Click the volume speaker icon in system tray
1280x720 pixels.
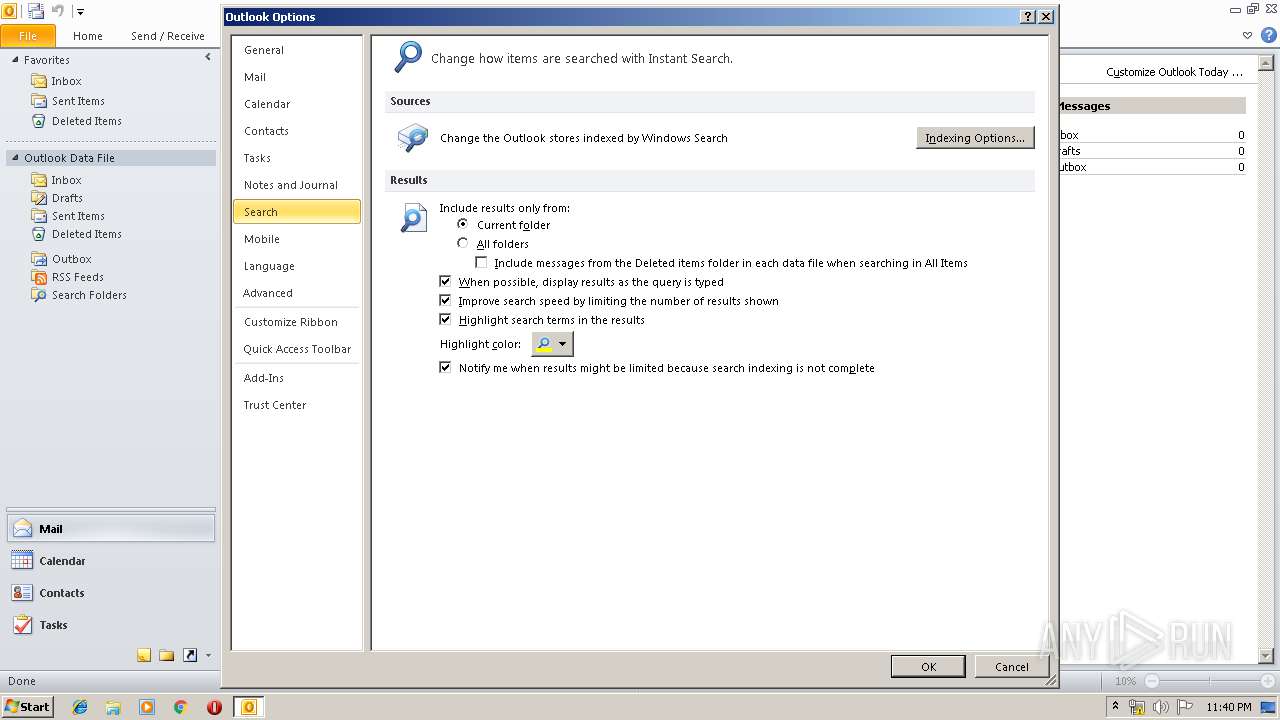point(1161,707)
